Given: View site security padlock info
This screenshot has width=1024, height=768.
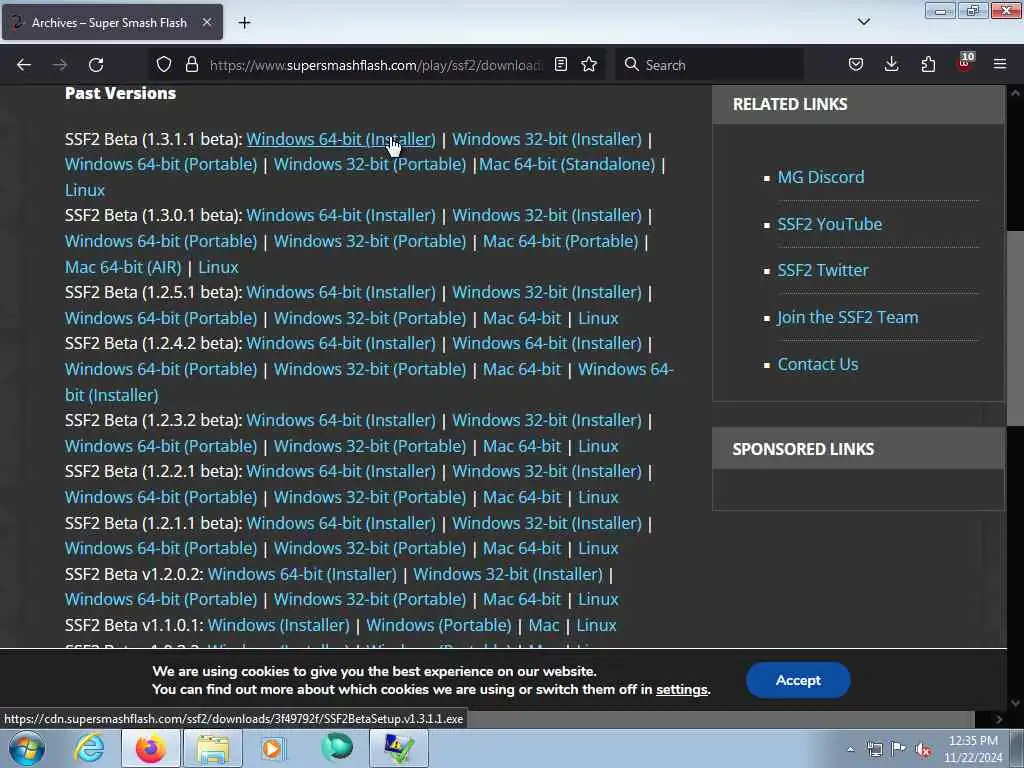Looking at the screenshot, I should 191,65.
